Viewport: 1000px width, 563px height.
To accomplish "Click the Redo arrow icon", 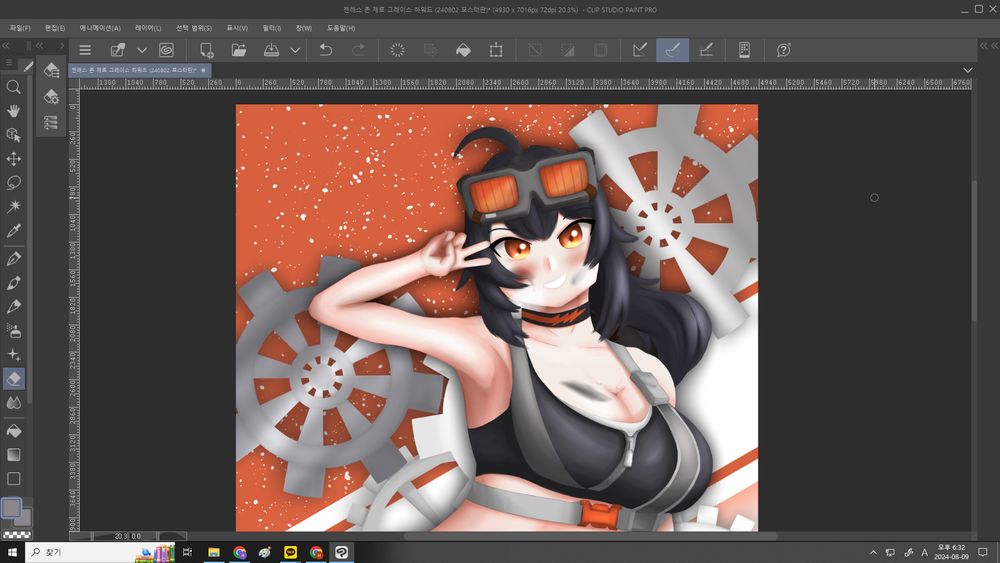I will (358, 50).
